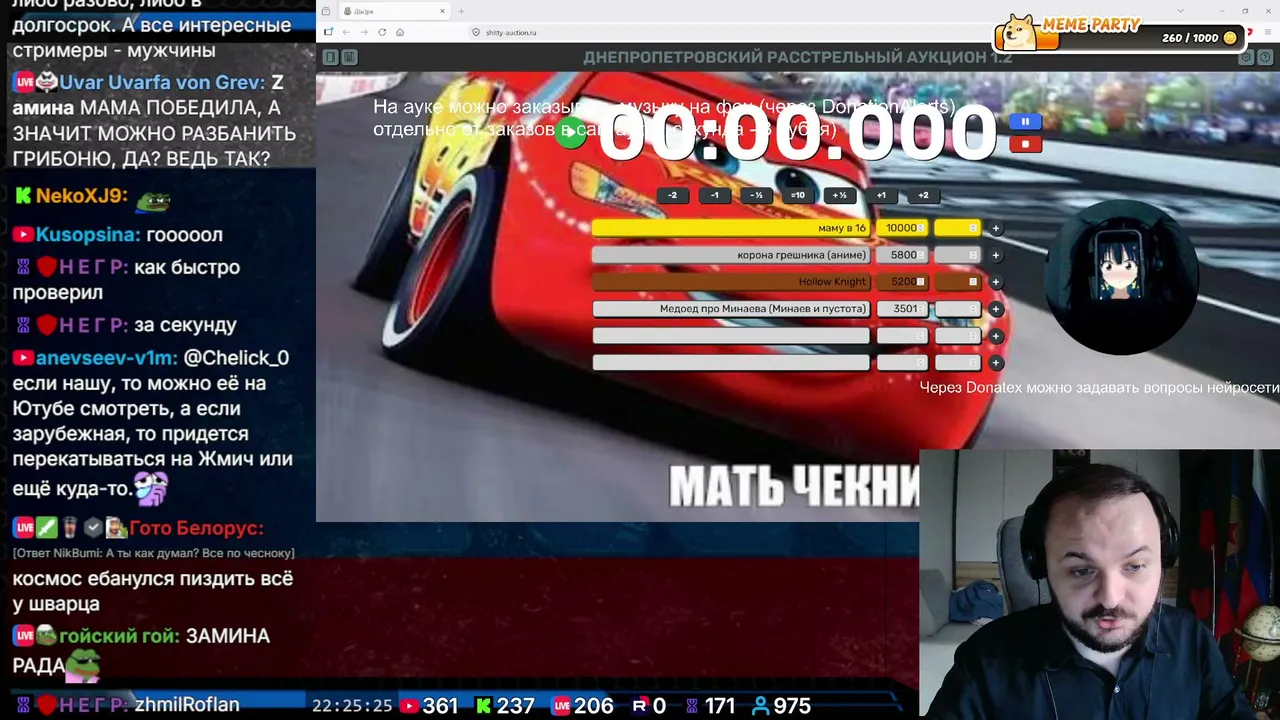The height and width of the screenshot is (720, 1280).
Task: Click the YouTube viewer count 361
Action: click(x=429, y=706)
